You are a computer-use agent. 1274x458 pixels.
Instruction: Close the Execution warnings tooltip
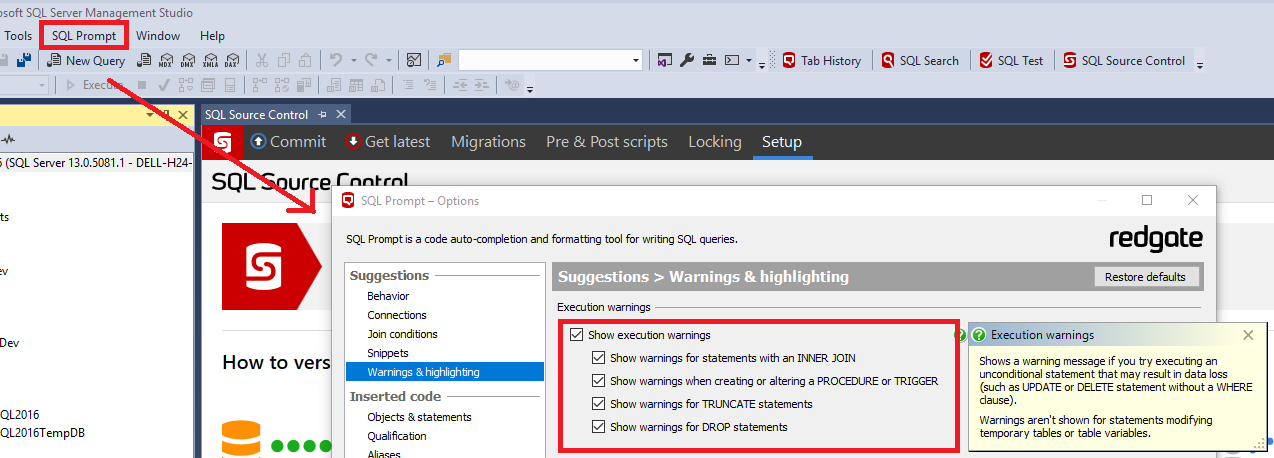click(1247, 335)
